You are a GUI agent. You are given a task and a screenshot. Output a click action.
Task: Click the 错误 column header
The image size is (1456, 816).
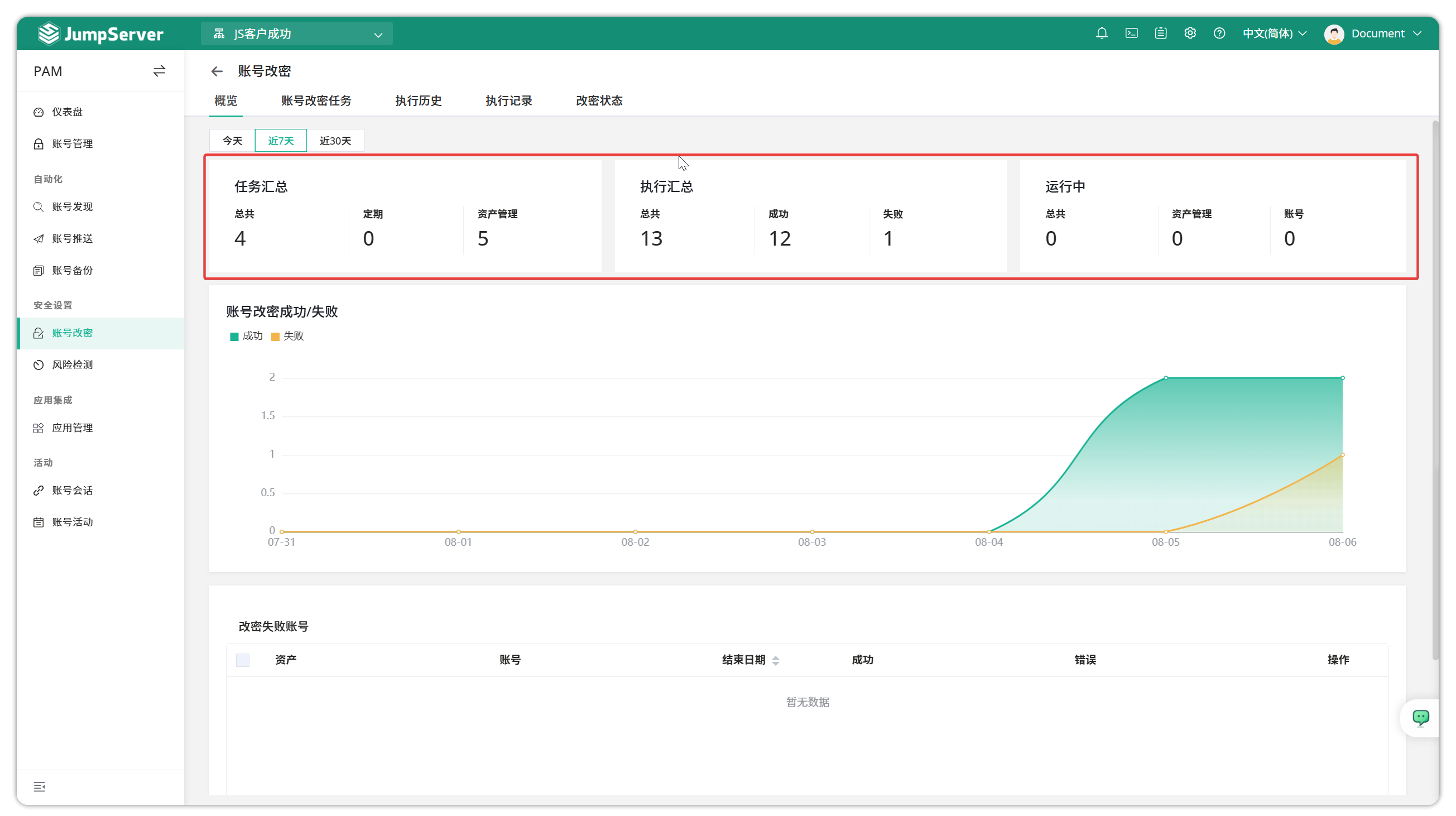[1085, 660]
